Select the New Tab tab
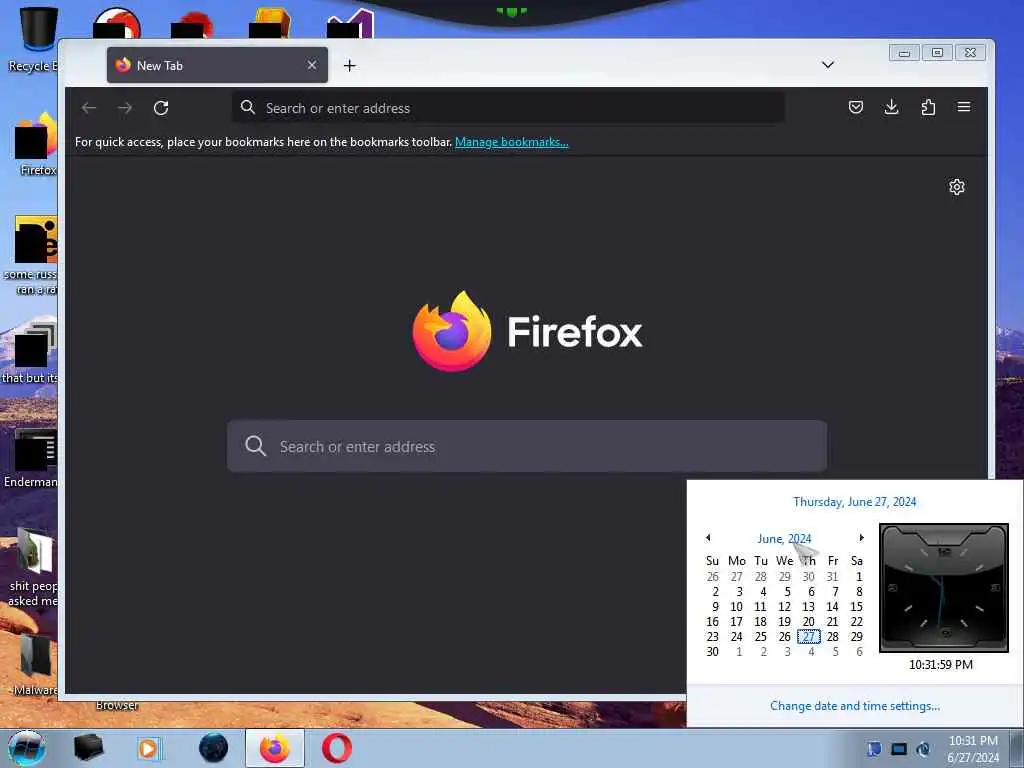The height and width of the screenshot is (768, 1024). pyautogui.click(x=217, y=65)
